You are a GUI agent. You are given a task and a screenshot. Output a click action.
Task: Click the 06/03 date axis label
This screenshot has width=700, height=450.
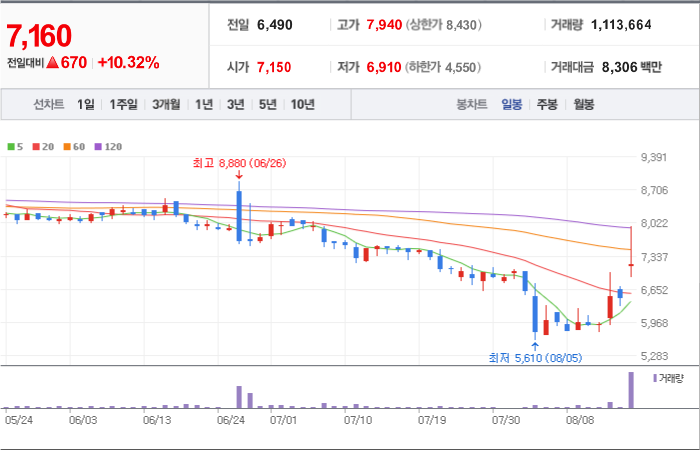[x=83, y=421]
